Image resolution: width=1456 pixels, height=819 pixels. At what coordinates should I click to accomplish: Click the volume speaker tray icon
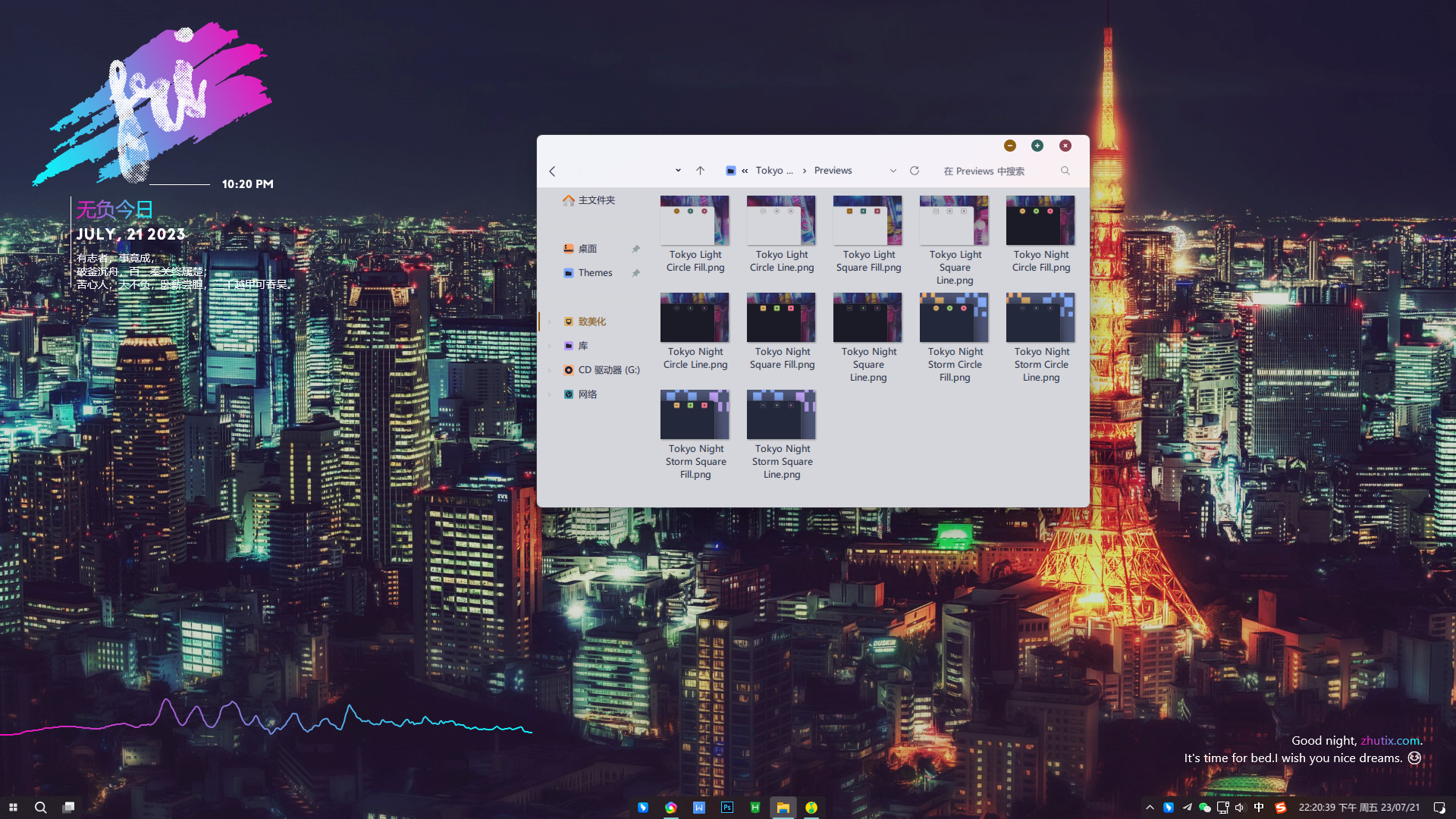point(1240,808)
